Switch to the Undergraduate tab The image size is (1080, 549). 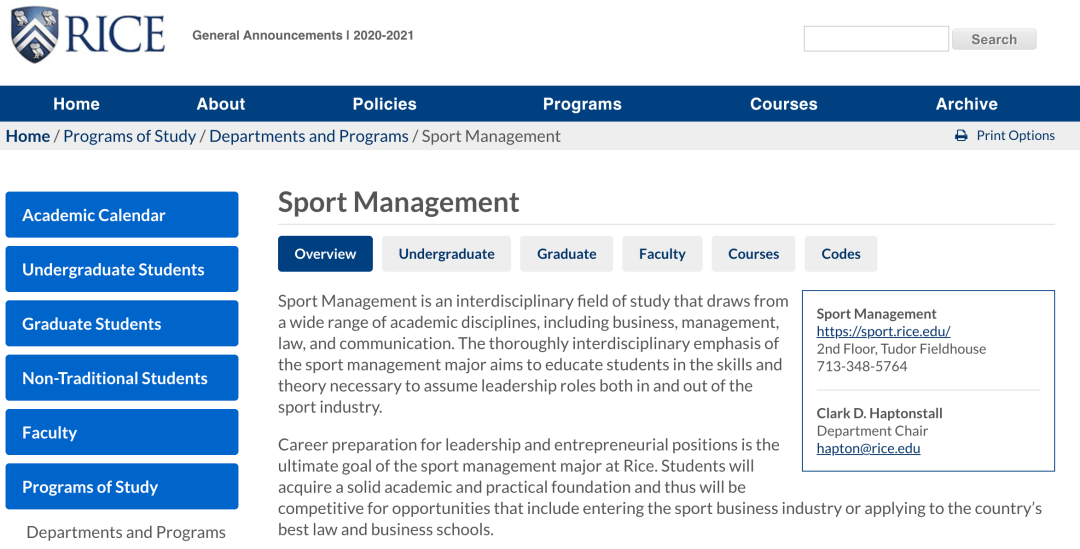[x=446, y=254]
